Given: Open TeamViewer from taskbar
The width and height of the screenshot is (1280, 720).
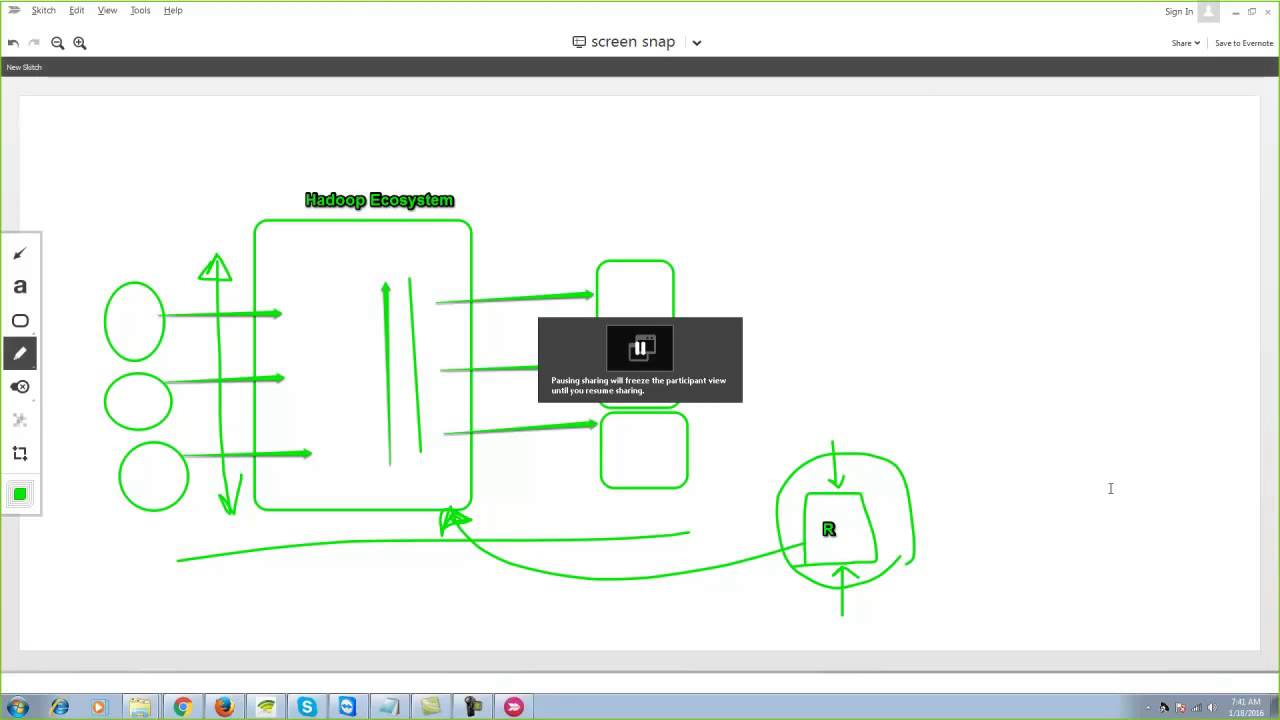Looking at the screenshot, I should [347, 707].
